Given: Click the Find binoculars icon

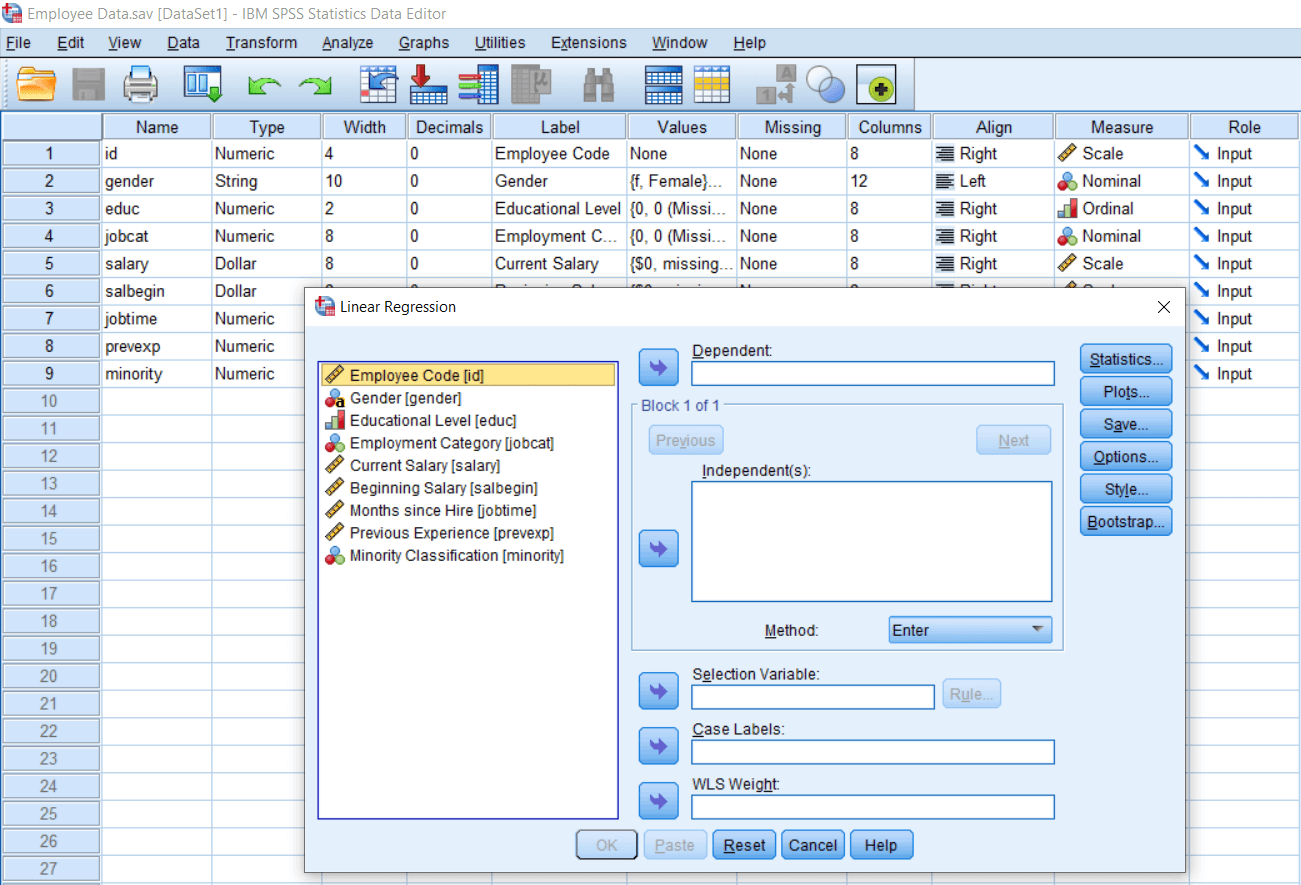Looking at the screenshot, I should [599, 85].
